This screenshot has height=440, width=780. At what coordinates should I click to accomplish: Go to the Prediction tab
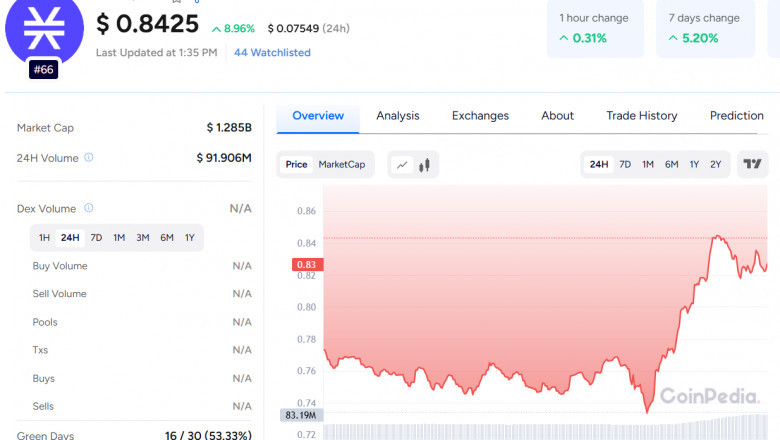pos(736,116)
